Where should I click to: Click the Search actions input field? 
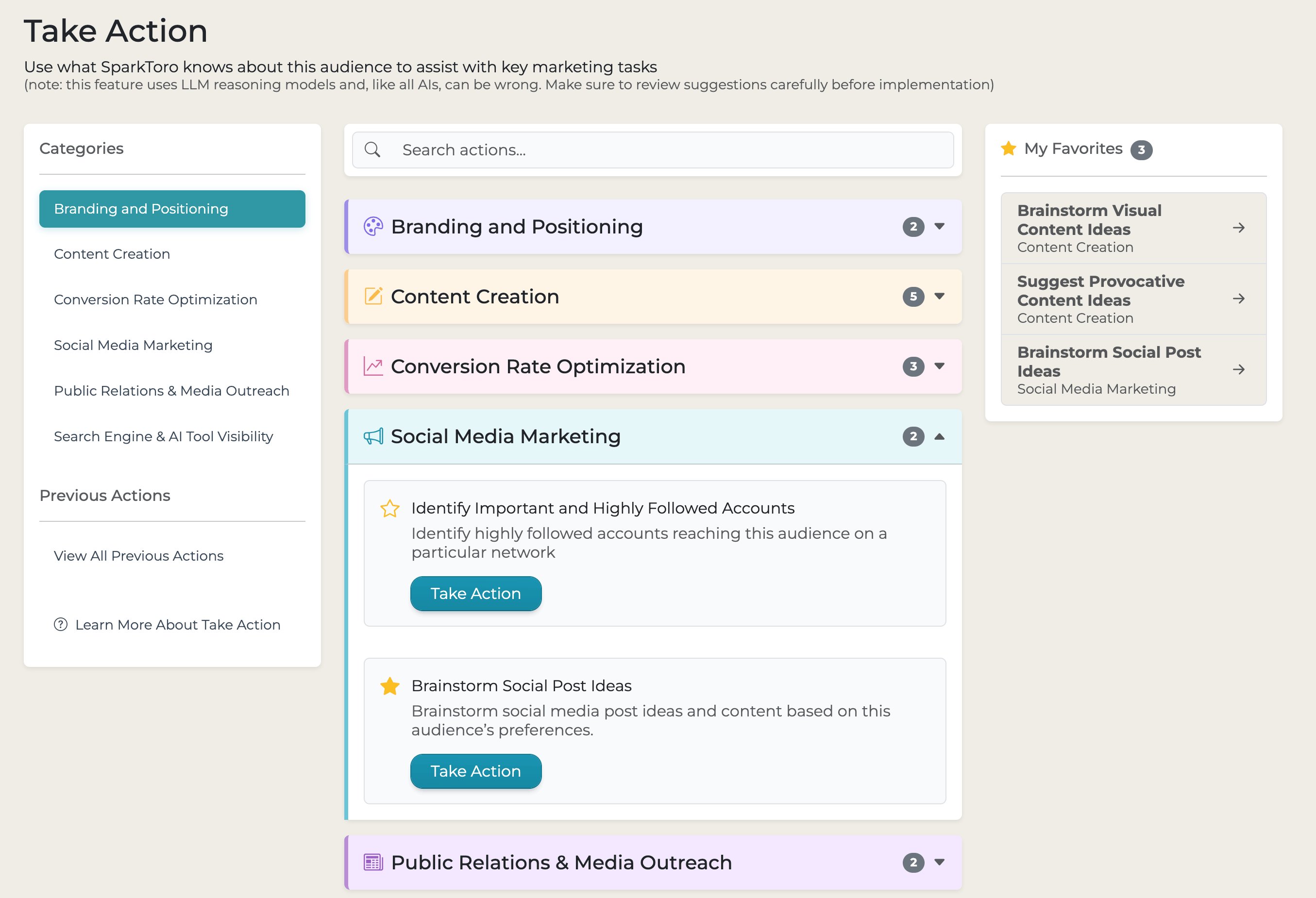pos(668,150)
